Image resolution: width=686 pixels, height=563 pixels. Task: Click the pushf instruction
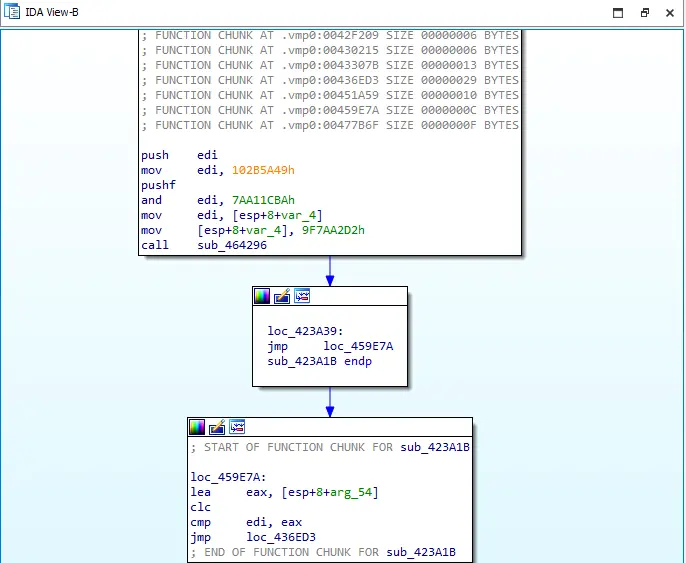tap(158, 185)
